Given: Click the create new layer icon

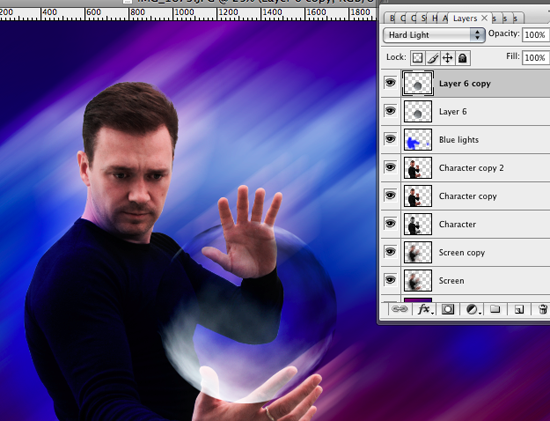Looking at the screenshot, I should click(x=519, y=309).
